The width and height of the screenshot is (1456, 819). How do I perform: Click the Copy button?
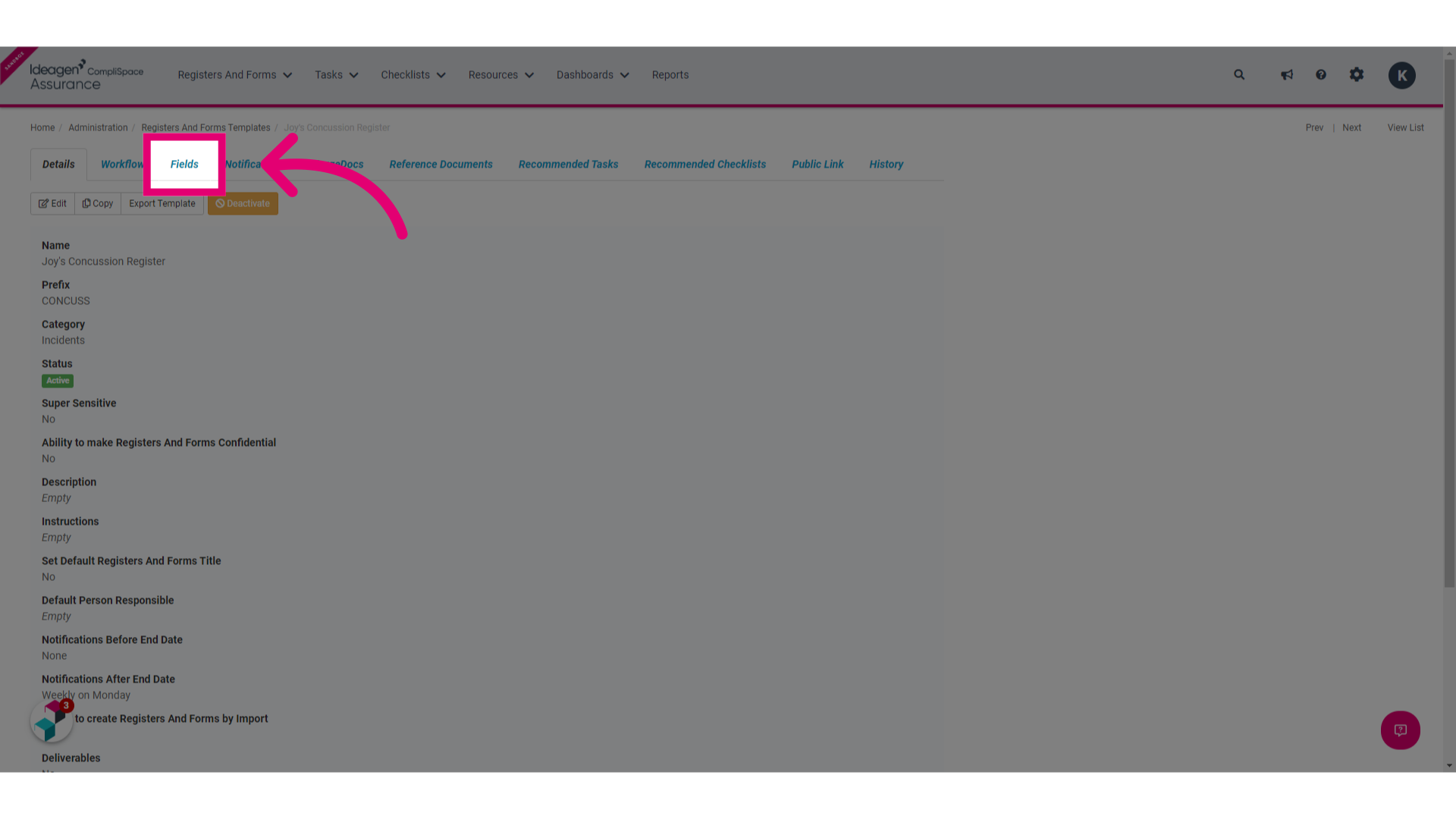tap(98, 203)
